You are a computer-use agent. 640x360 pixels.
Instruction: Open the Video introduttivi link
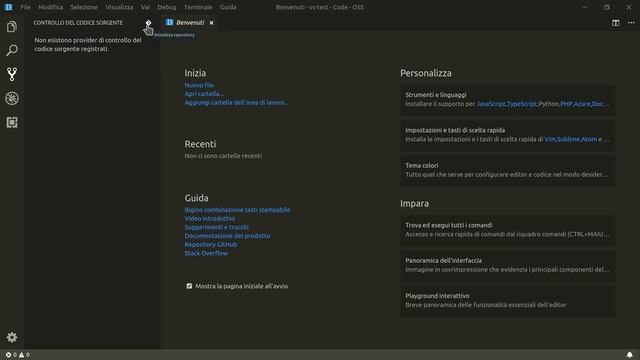point(209,218)
